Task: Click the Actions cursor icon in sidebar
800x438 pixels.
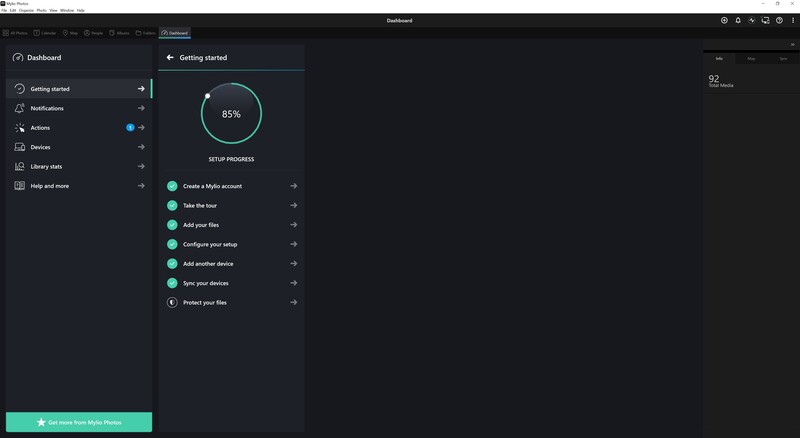Action: pos(19,128)
